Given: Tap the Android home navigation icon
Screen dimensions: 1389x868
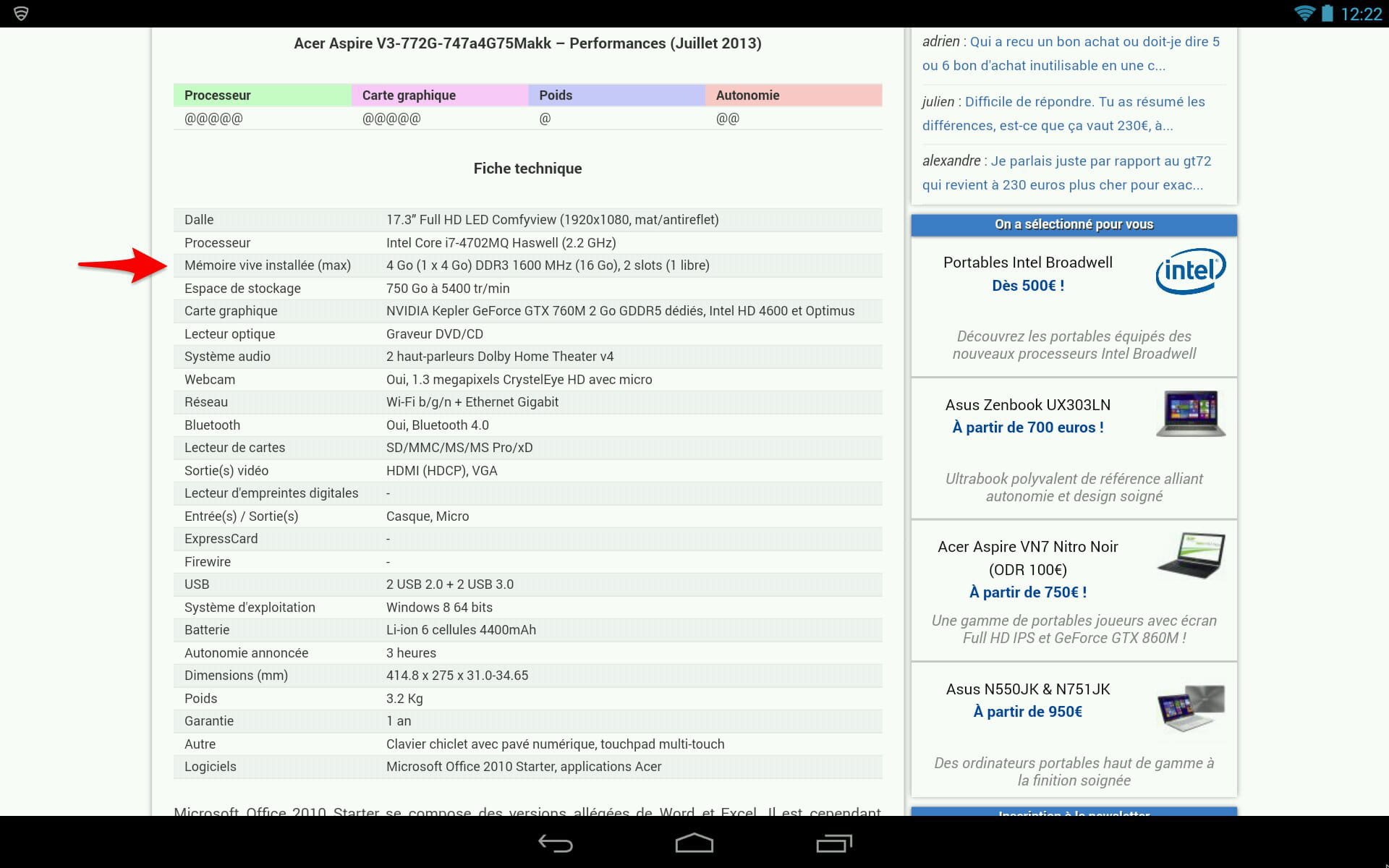Looking at the screenshot, I should tap(694, 843).
